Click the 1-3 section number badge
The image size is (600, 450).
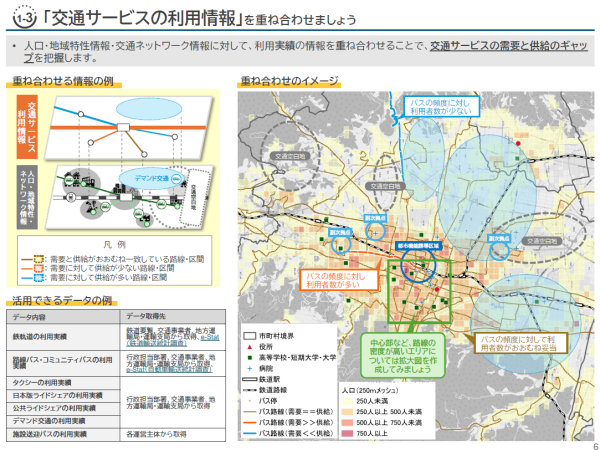(x=20, y=16)
